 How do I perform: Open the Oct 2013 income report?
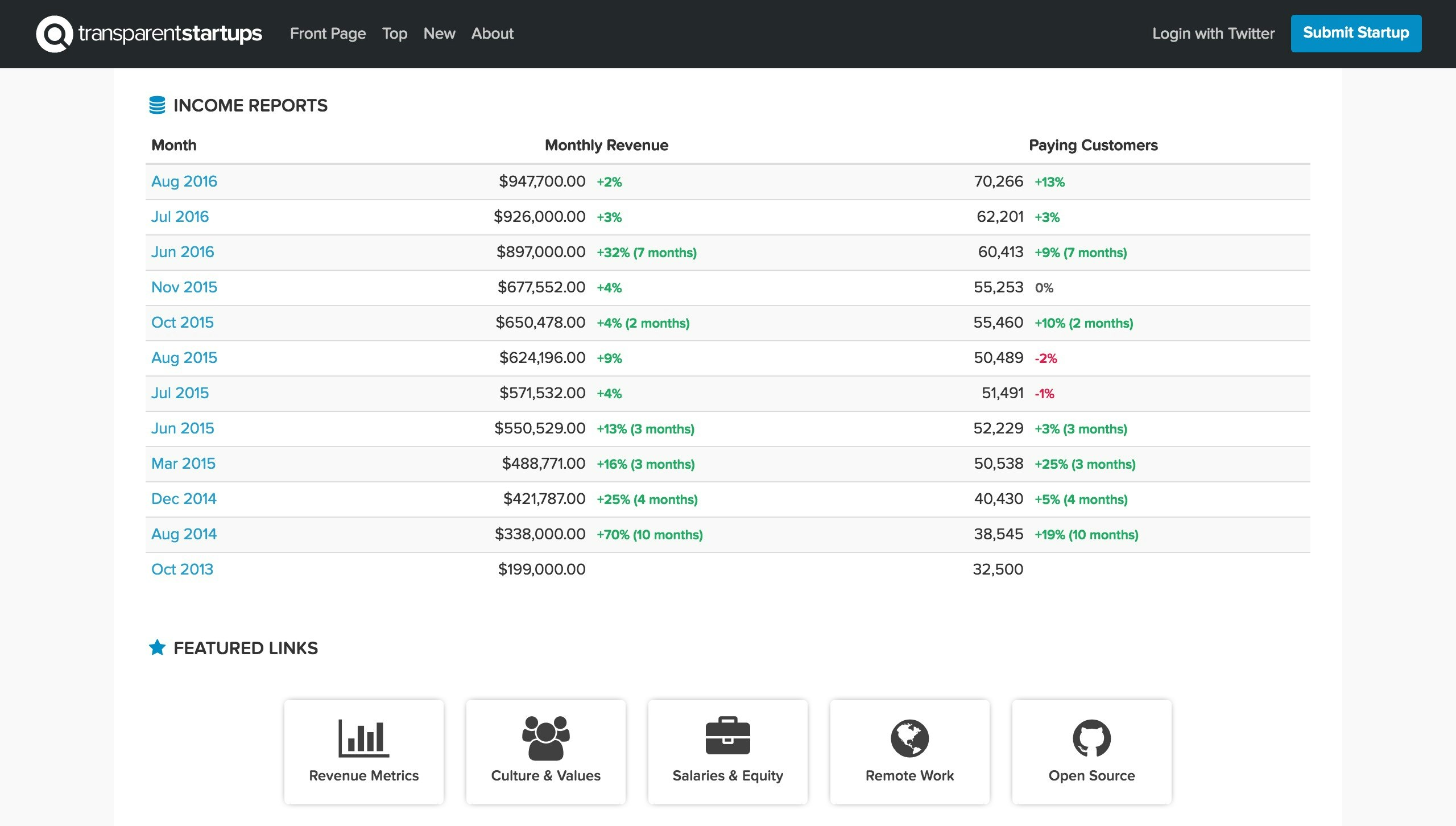[x=182, y=569]
